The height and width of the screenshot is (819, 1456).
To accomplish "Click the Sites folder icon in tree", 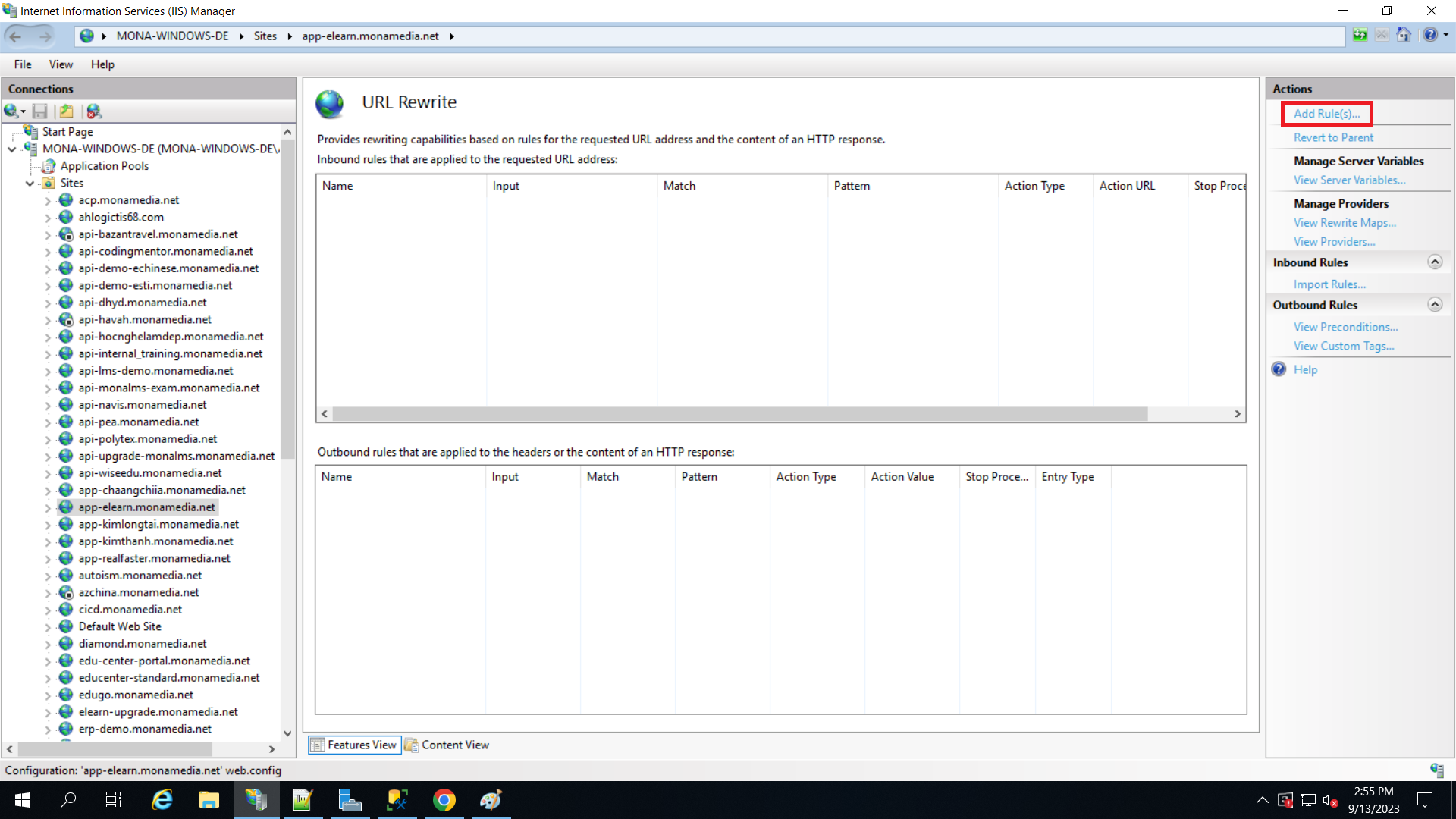I will (x=49, y=183).
